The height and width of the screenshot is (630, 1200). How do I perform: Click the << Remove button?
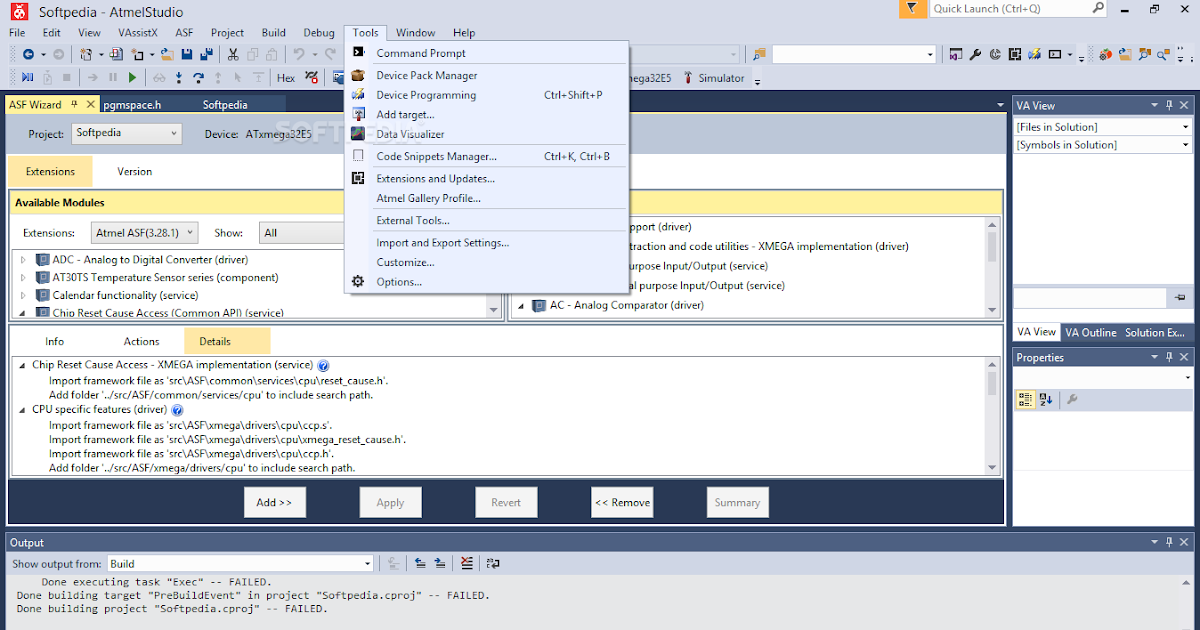click(622, 502)
